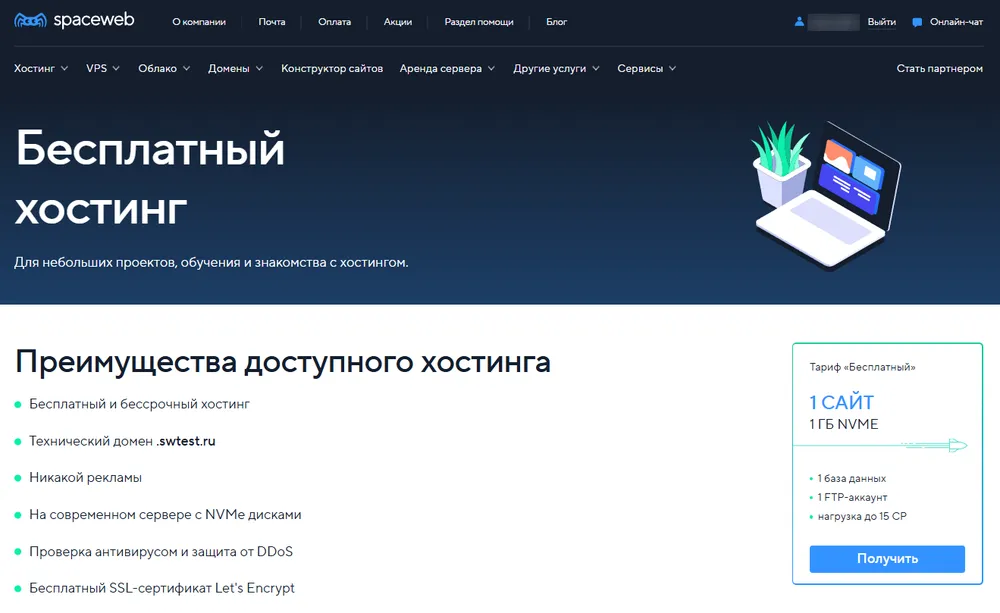Open the Почта menu item
This screenshot has height=613, width=1000.
(x=272, y=21)
